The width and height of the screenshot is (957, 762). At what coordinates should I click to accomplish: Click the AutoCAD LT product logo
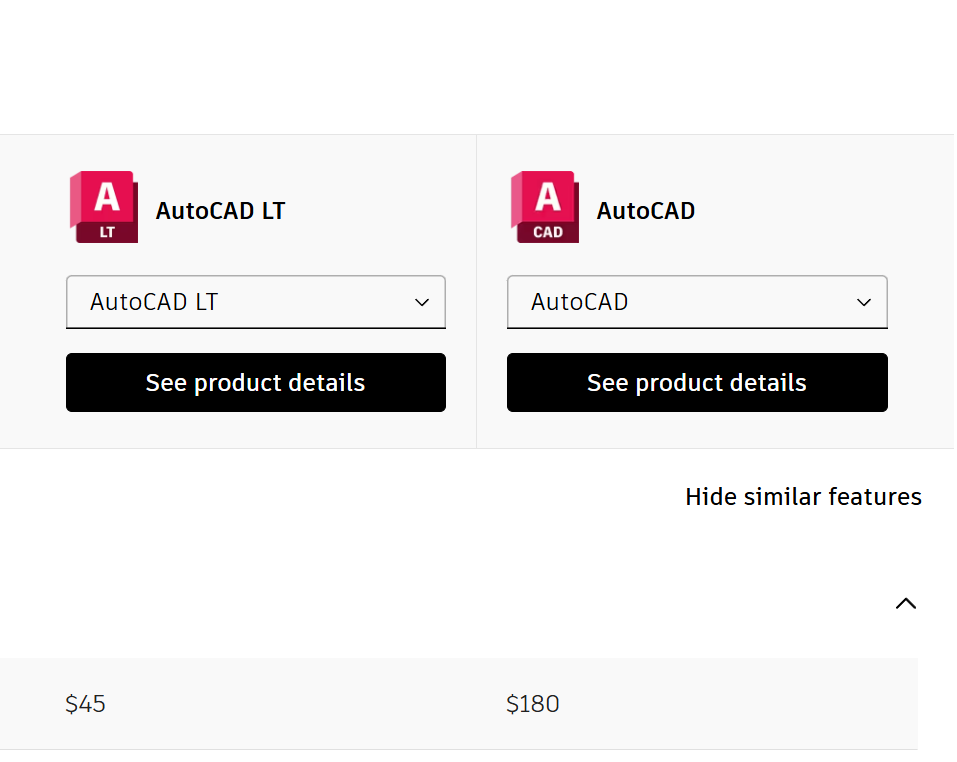click(x=103, y=207)
